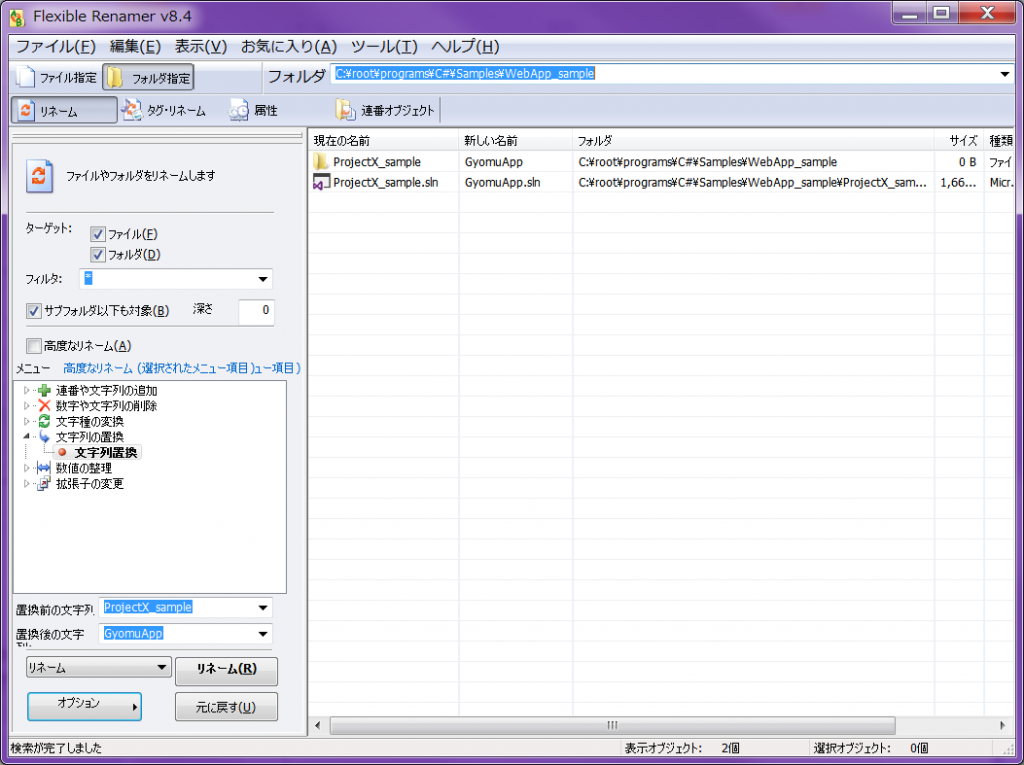Click the folder icon of ProjectX_sample row
This screenshot has width=1024, height=765.
(321, 161)
